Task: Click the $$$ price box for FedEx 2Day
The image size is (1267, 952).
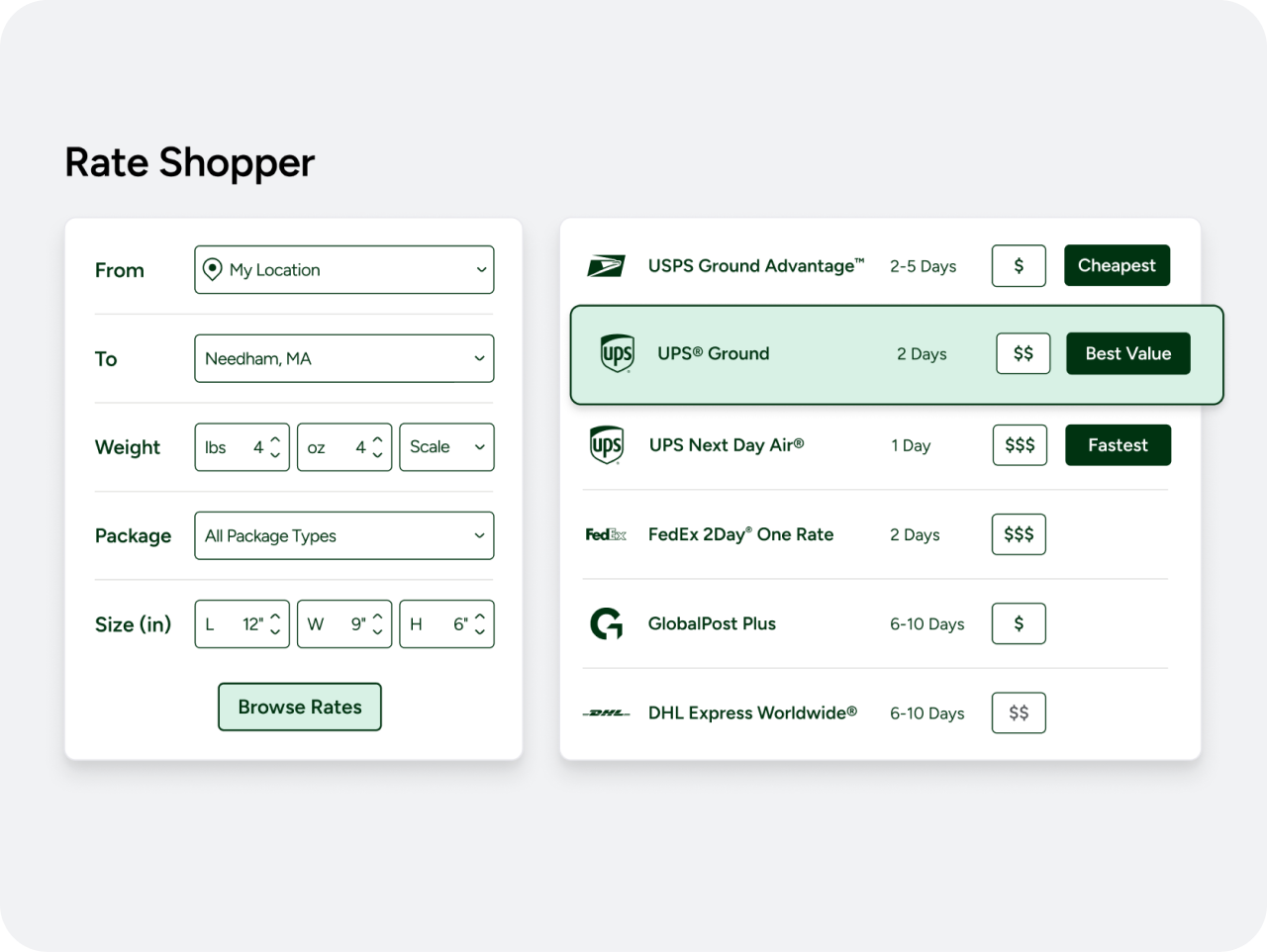Action: [x=1019, y=534]
